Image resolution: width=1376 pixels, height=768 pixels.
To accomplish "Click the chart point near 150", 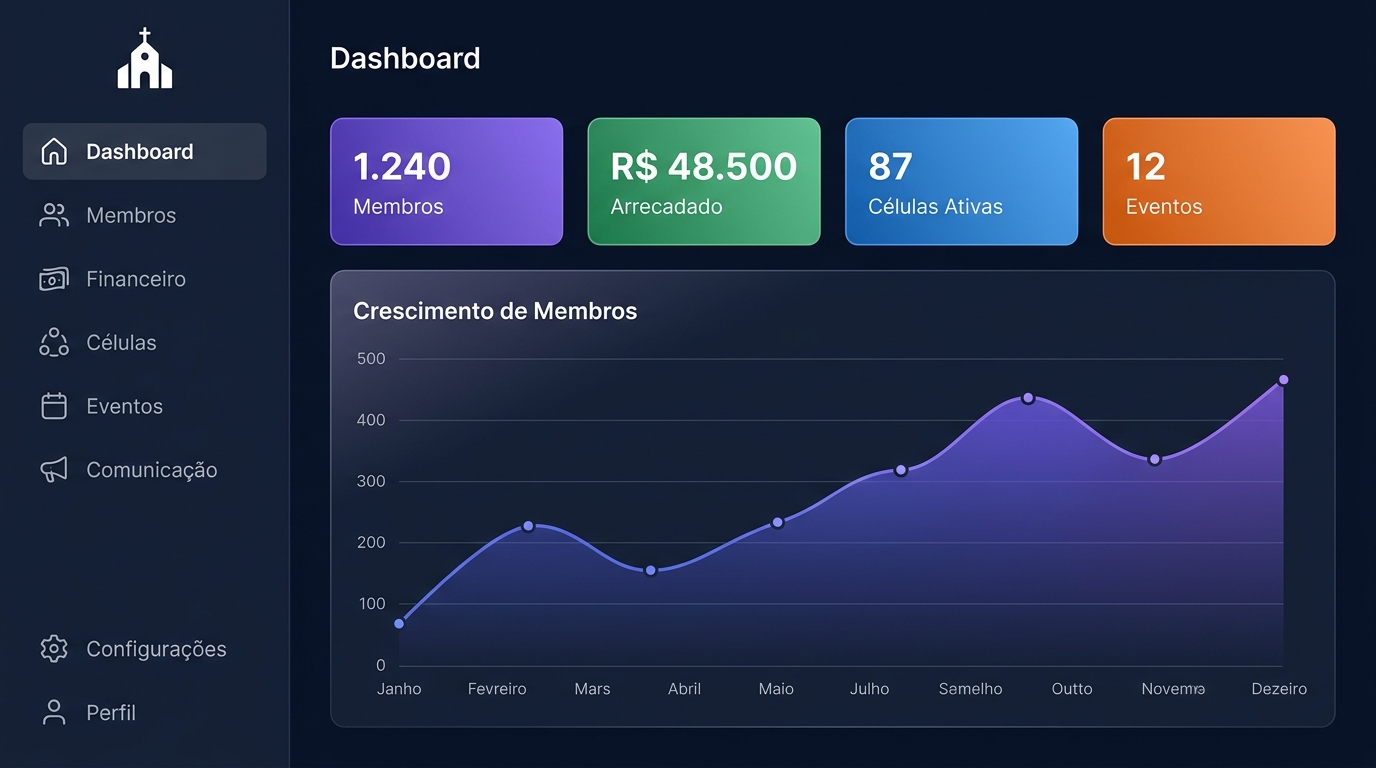I will tap(650, 570).
